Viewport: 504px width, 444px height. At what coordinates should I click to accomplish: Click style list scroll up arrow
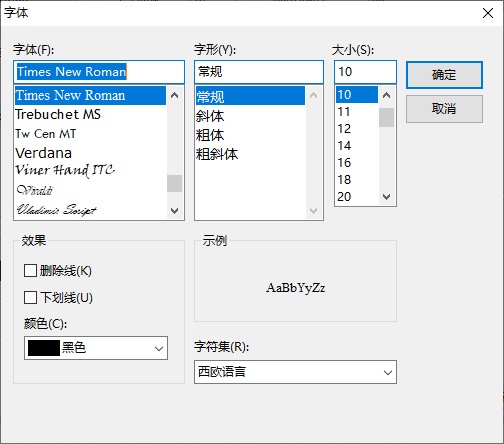point(313,95)
